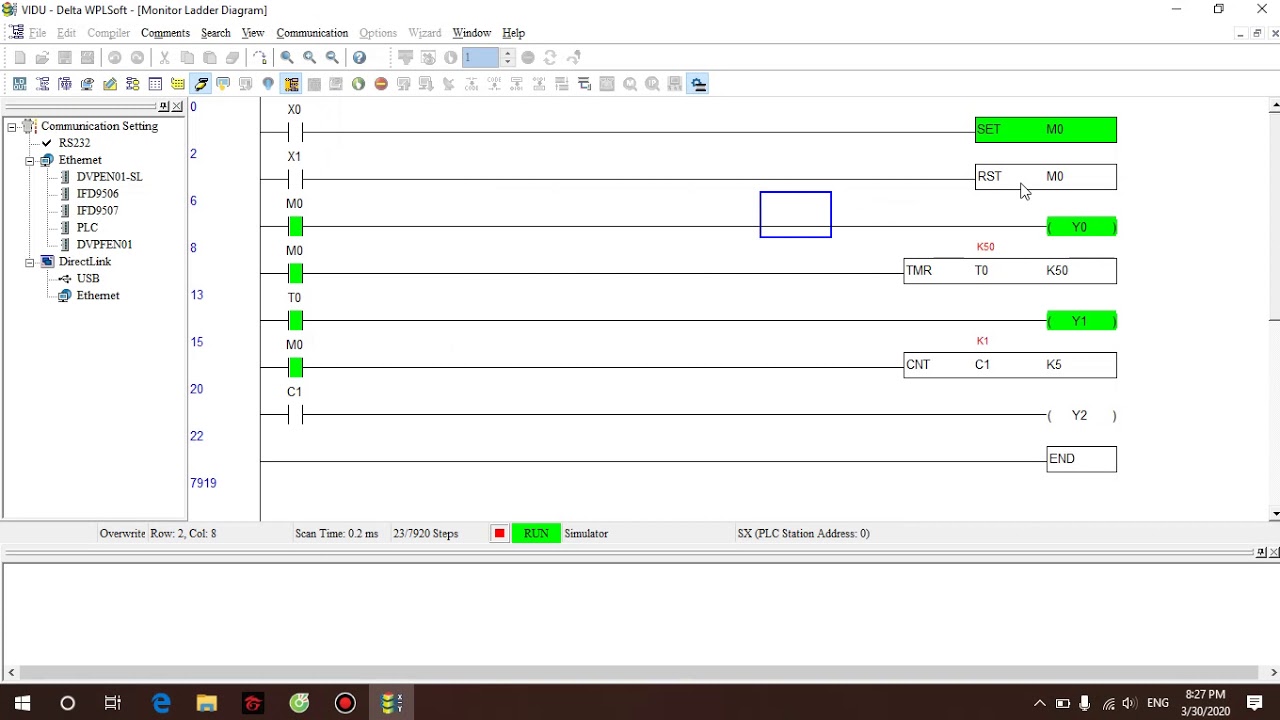1280x720 pixels.
Task: Select the CNT C1 K5 instruction
Action: pos(1010,365)
